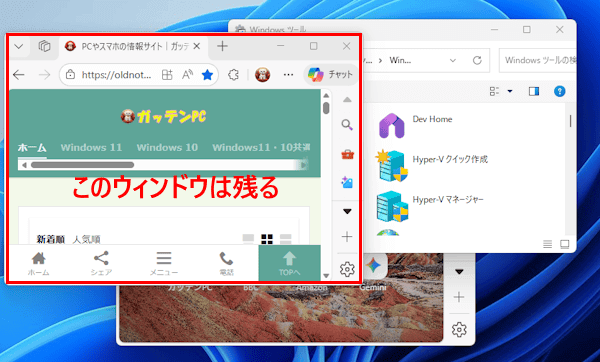Image resolution: width=600 pixels, height=362 pixels.
Task: Switch to two-row list layout icon
Action: pos(285,239)
